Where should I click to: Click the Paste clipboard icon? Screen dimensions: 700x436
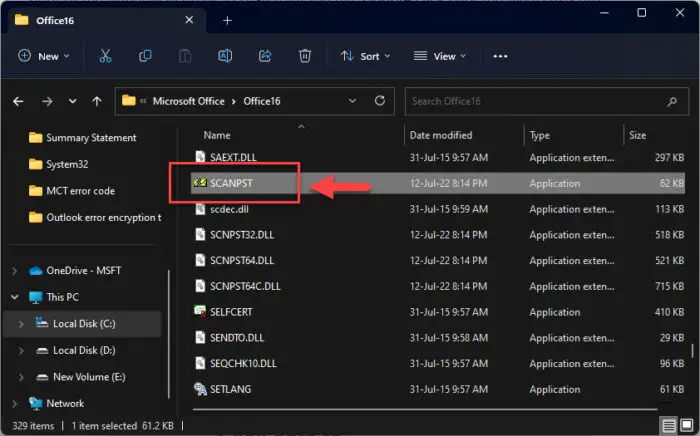pos(185,56)
